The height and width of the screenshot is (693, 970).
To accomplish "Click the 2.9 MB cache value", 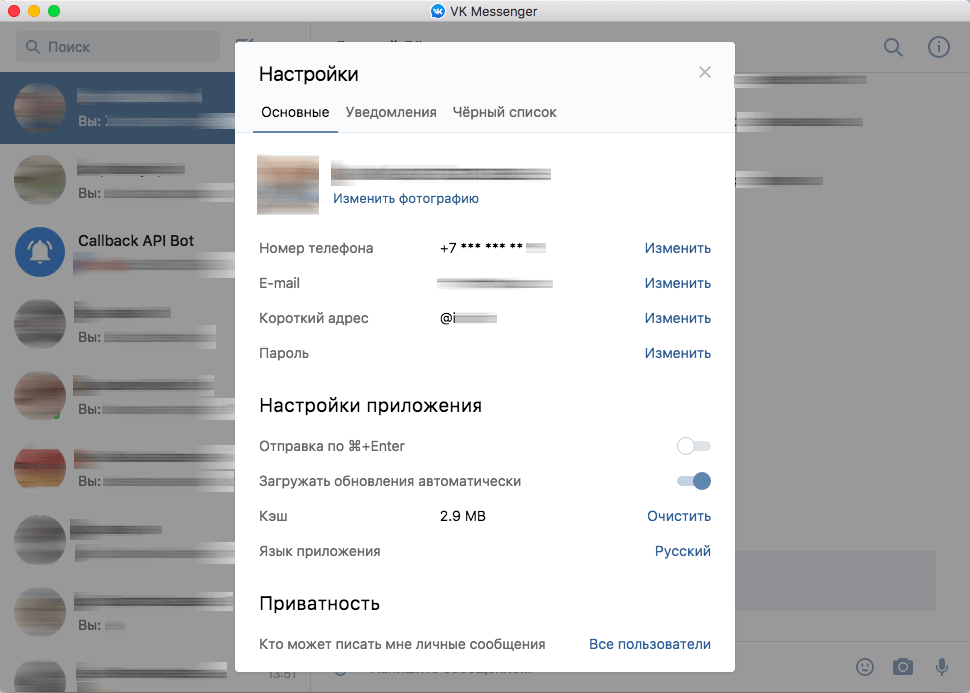I will click(x=463, y=516).
